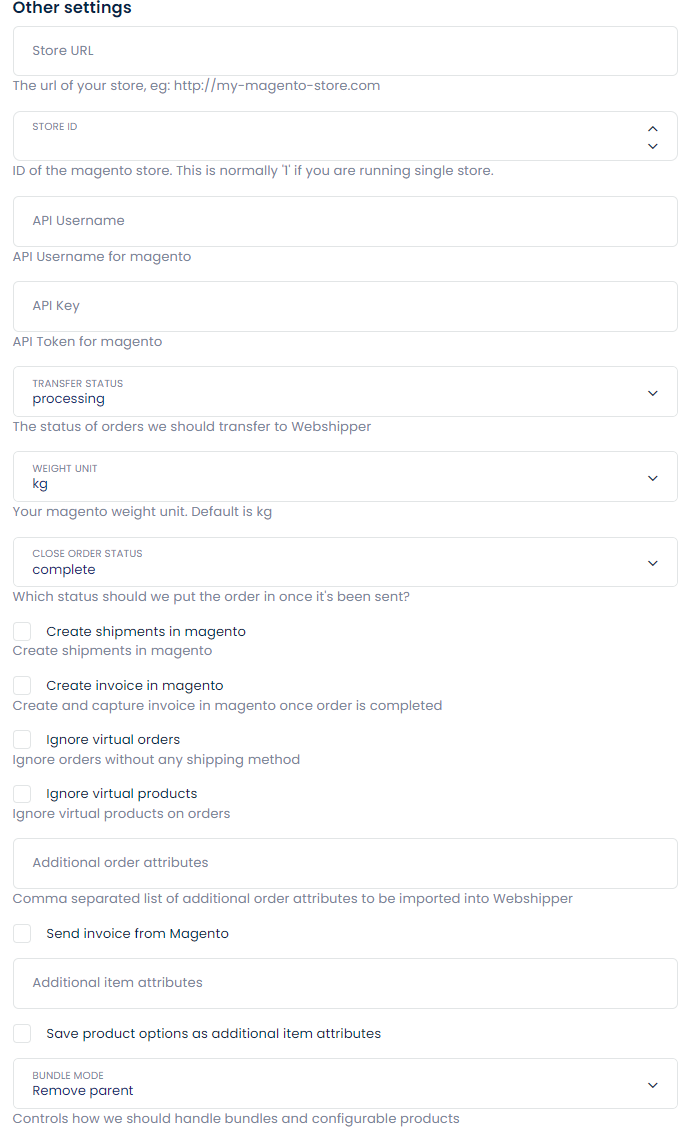Open the Bundle Mode dropdown

[345, 1084]
